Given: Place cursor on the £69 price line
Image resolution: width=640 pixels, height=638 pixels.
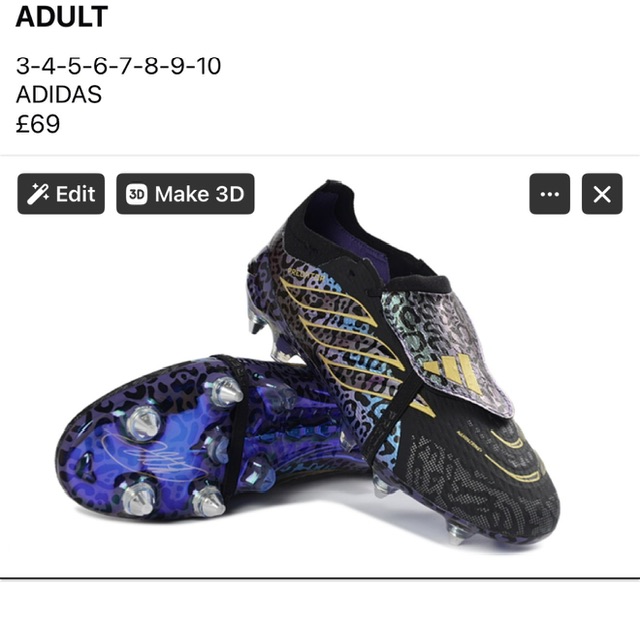Looking at the screenshot, I should [38, 124].
